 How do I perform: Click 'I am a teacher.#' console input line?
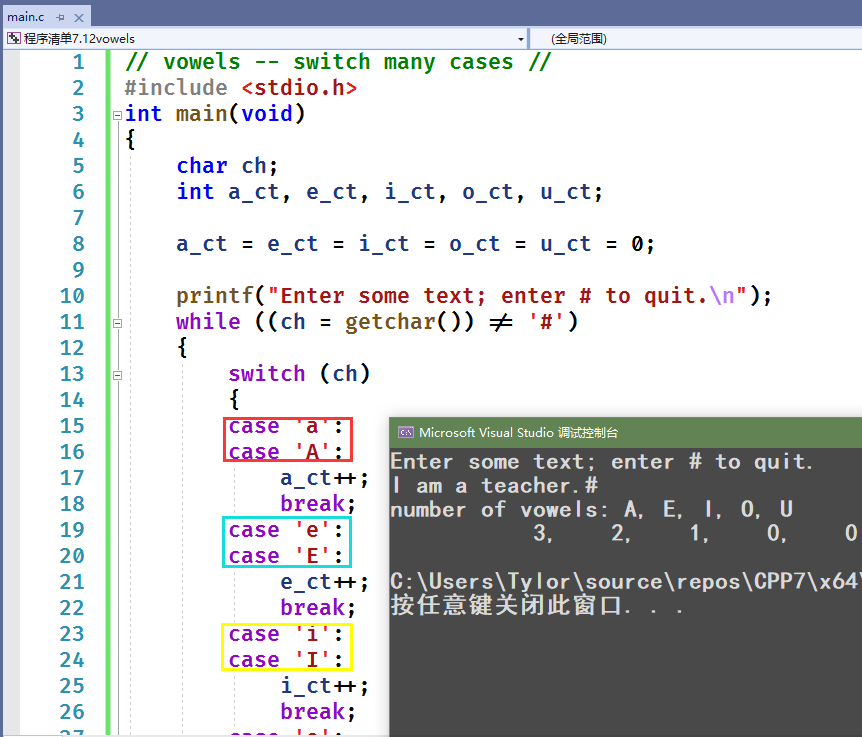[x=494, y=486]
